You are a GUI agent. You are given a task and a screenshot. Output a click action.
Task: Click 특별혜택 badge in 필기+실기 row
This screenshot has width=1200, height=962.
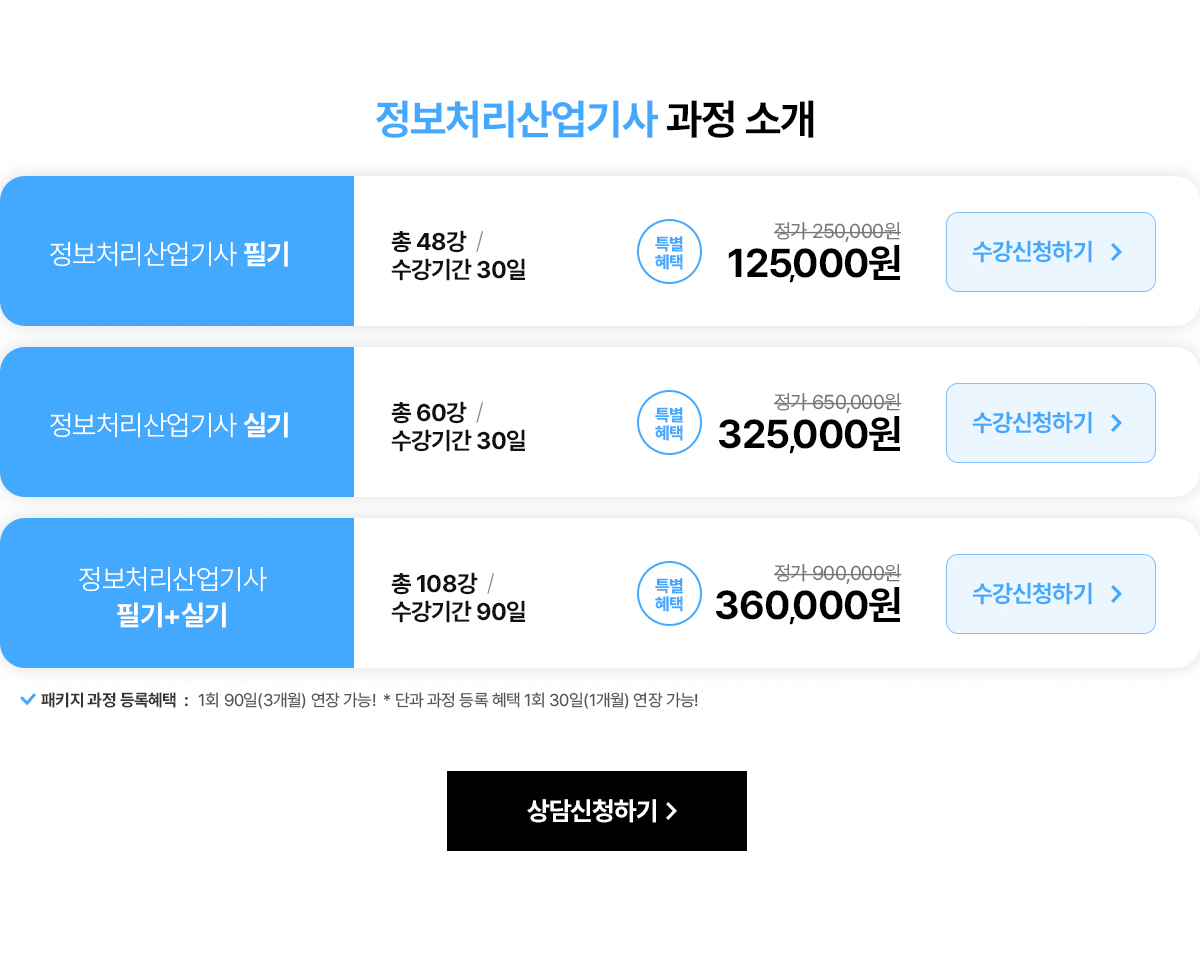click(x=669, y=594)
